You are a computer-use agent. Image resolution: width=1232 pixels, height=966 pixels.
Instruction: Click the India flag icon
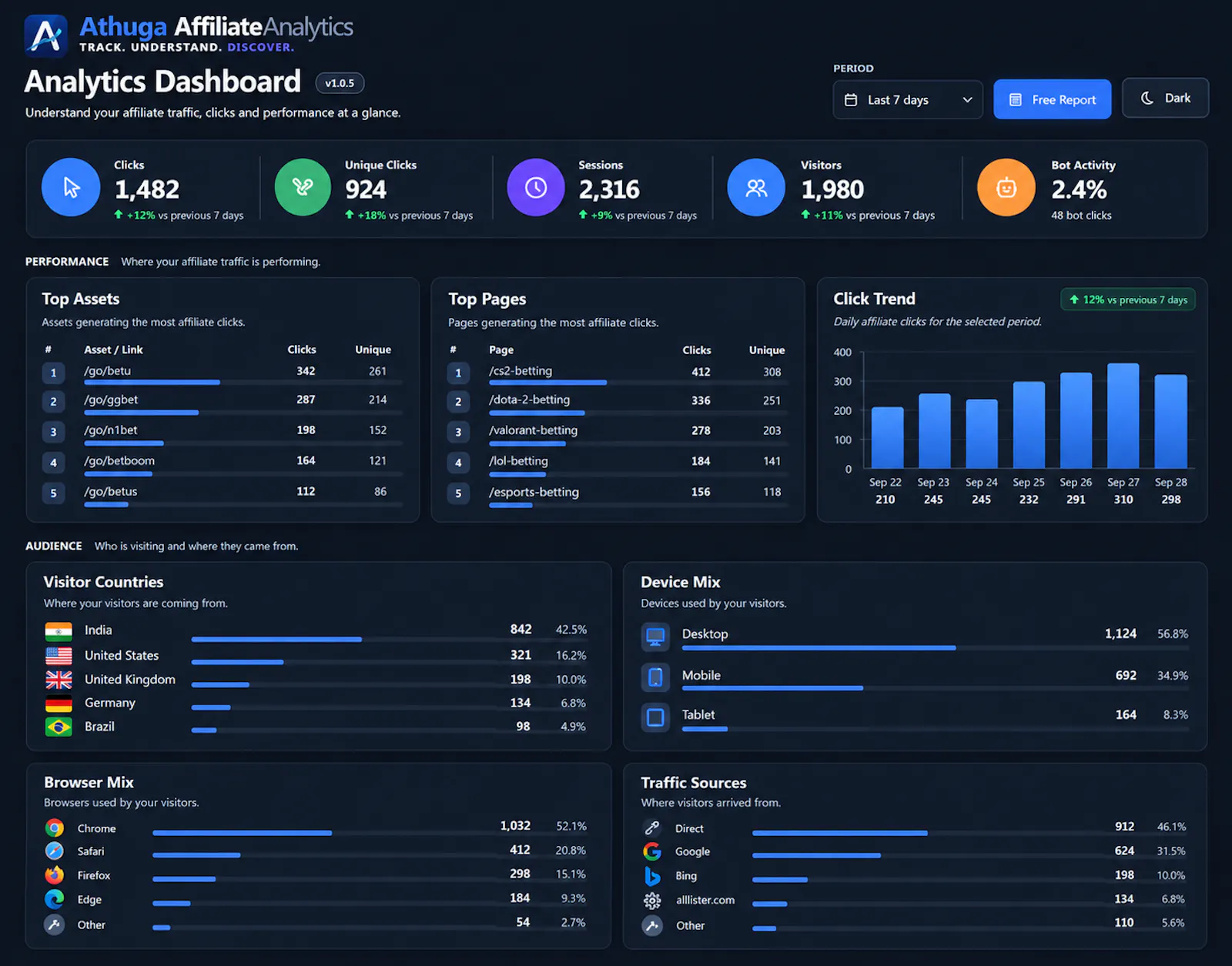pos(59,631)
